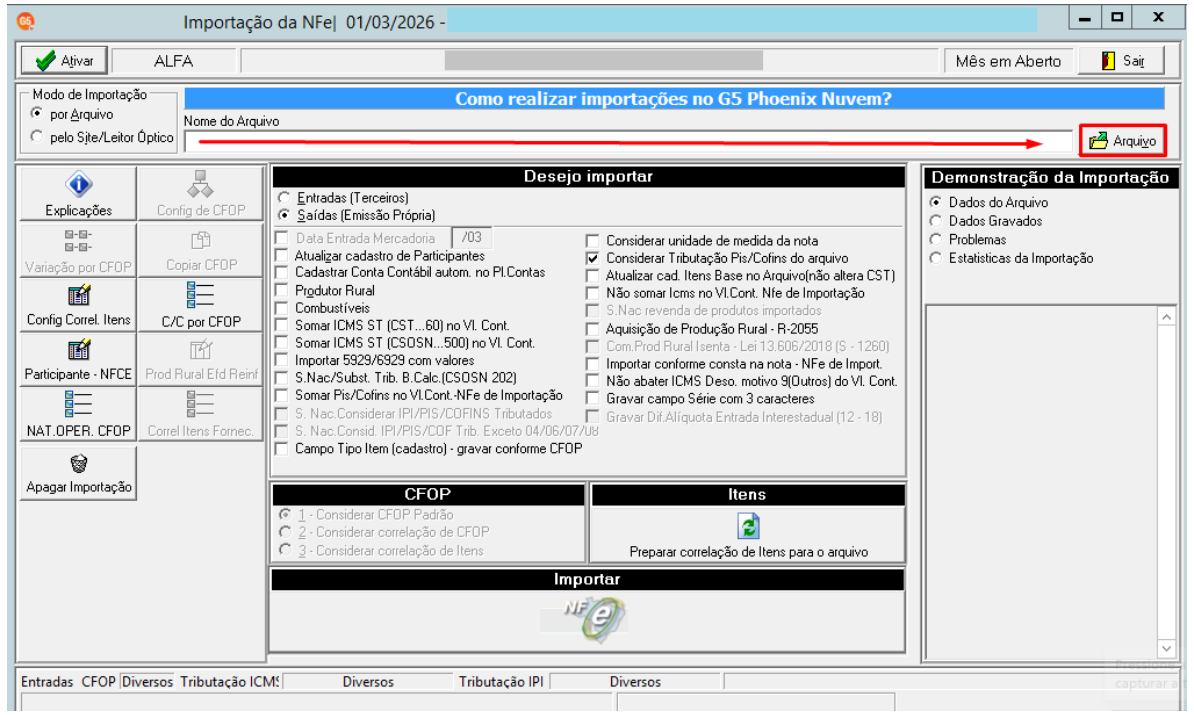Click the Mês em Aberto button
This screenshot has width=1194, height=715.
click(1008, 61)
